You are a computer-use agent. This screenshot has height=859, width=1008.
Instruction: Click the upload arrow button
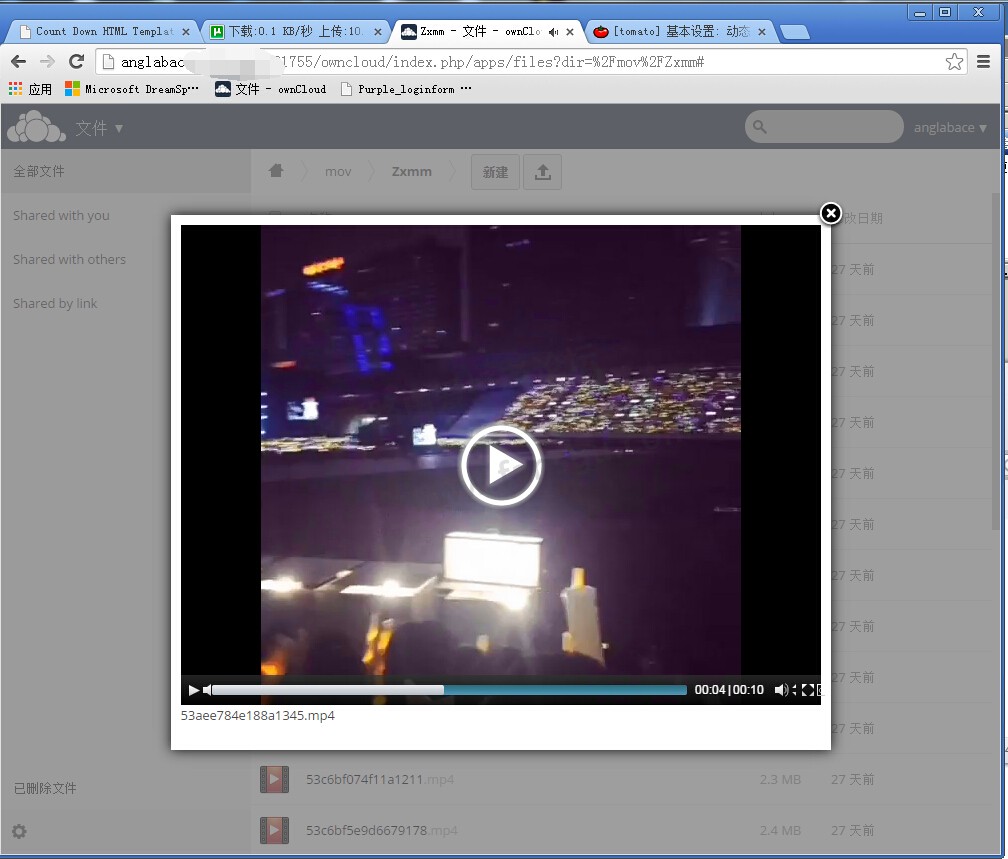tap(543, 172)
